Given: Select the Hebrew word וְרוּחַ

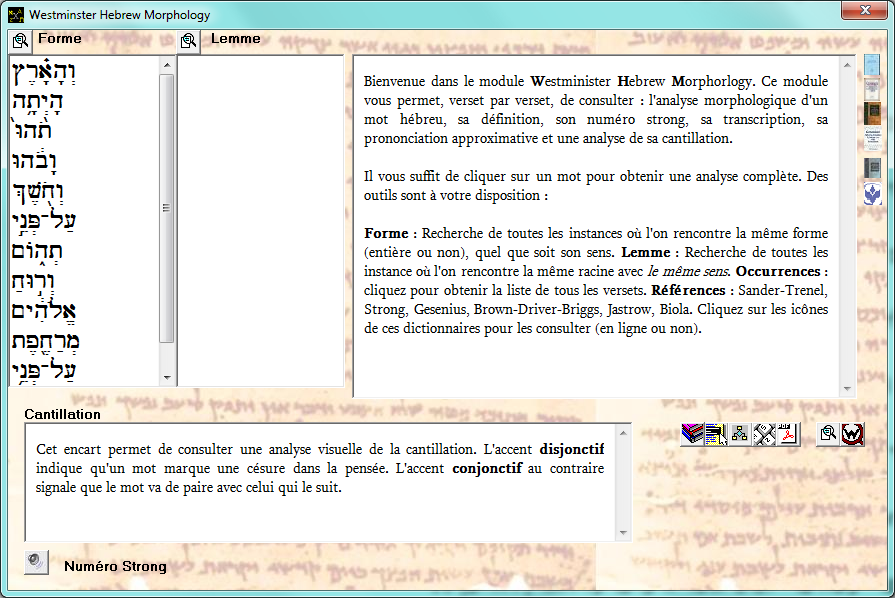Looking at the screenshot, I should point(33,281).
